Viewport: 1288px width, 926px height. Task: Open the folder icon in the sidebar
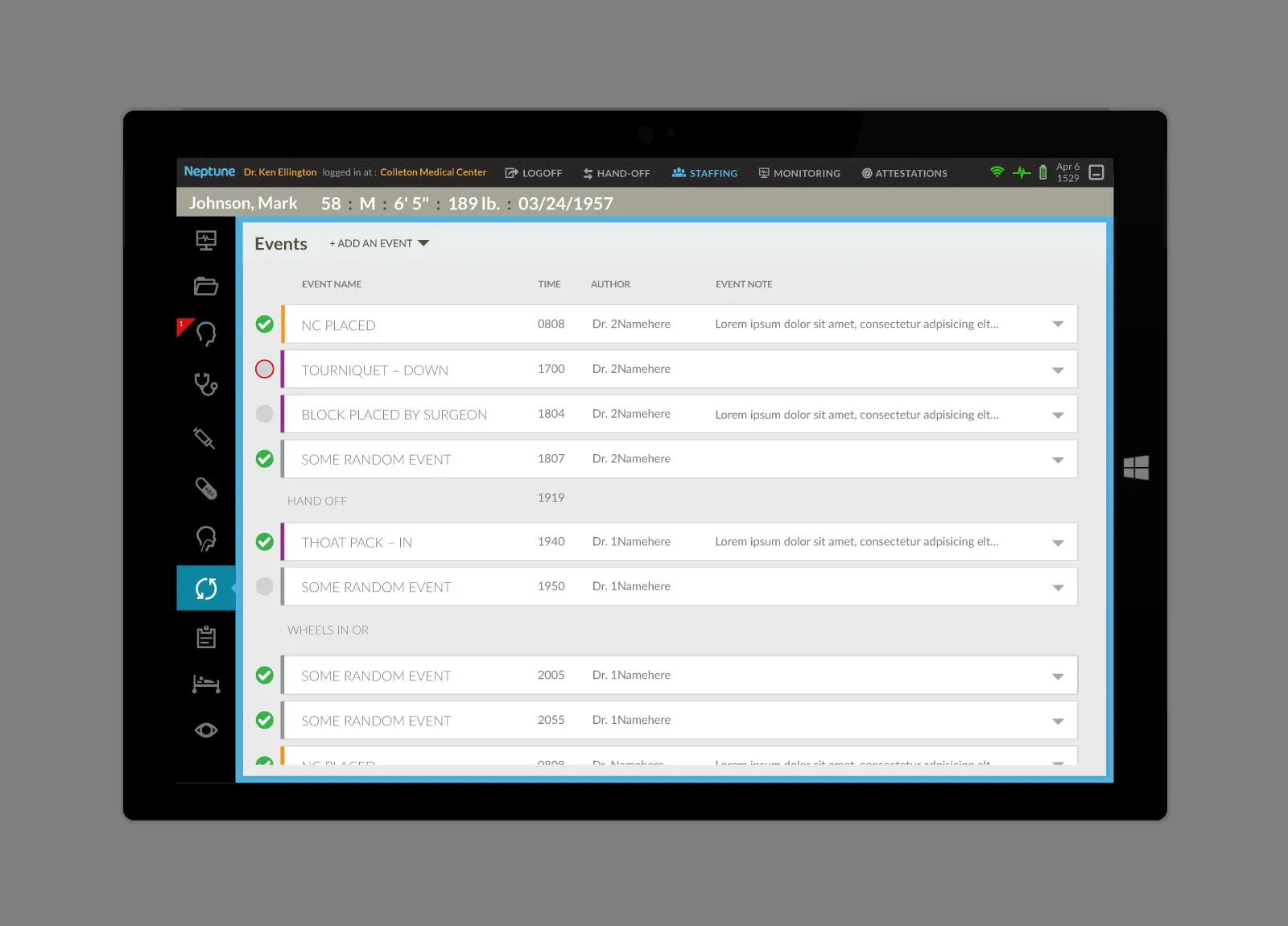[x=206, y=286]
